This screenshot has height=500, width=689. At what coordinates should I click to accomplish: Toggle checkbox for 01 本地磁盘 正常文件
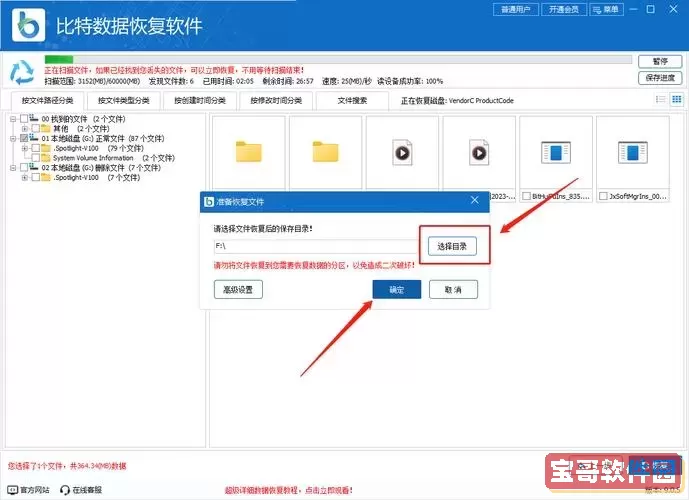(x=24, y=138)
